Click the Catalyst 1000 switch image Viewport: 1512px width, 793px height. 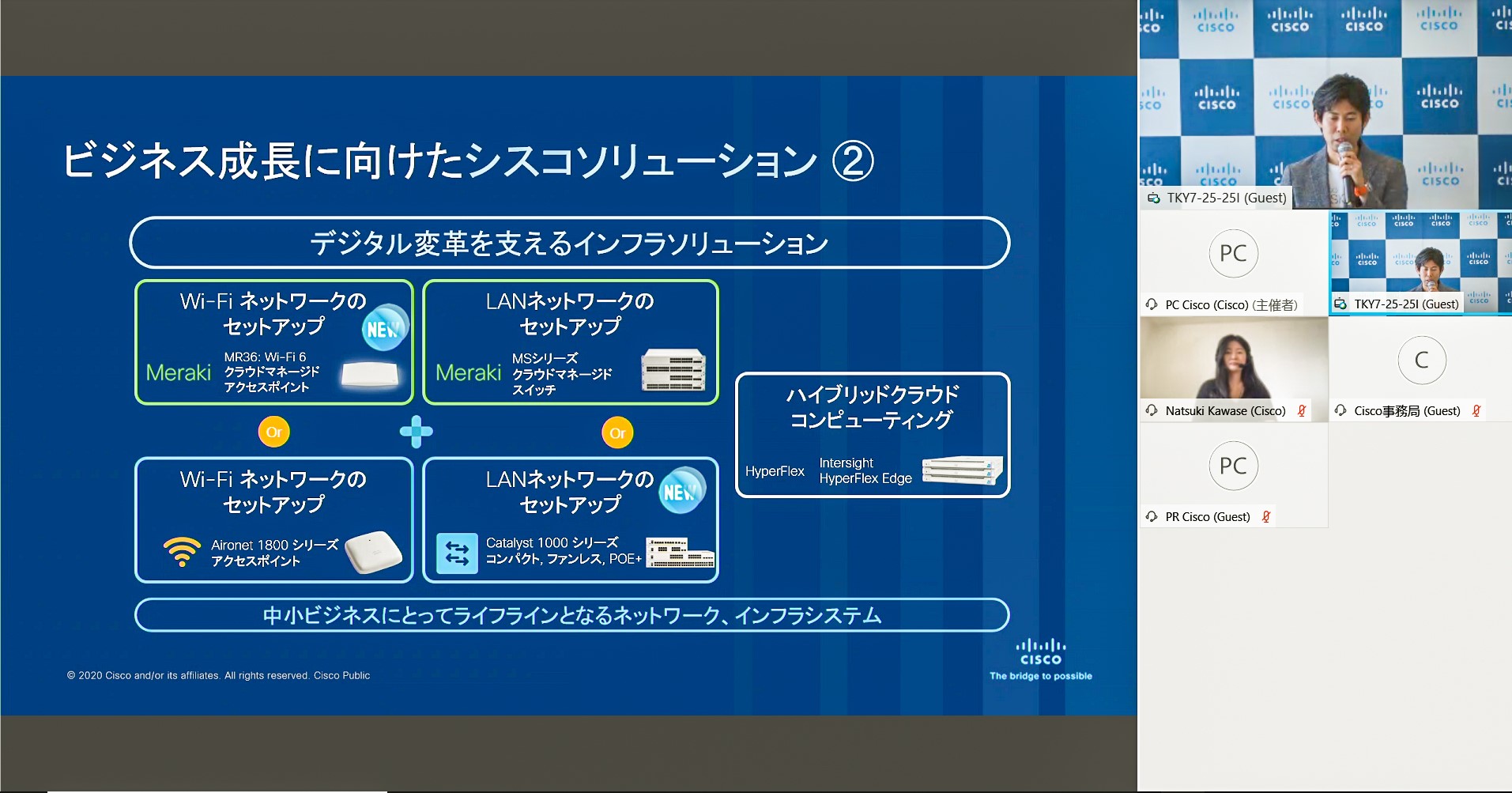click(681, 553)
